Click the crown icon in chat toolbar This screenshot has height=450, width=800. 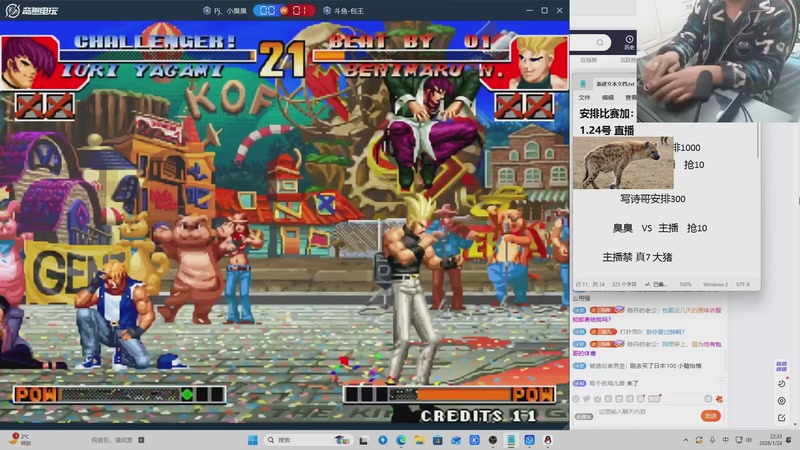[597, 399]
